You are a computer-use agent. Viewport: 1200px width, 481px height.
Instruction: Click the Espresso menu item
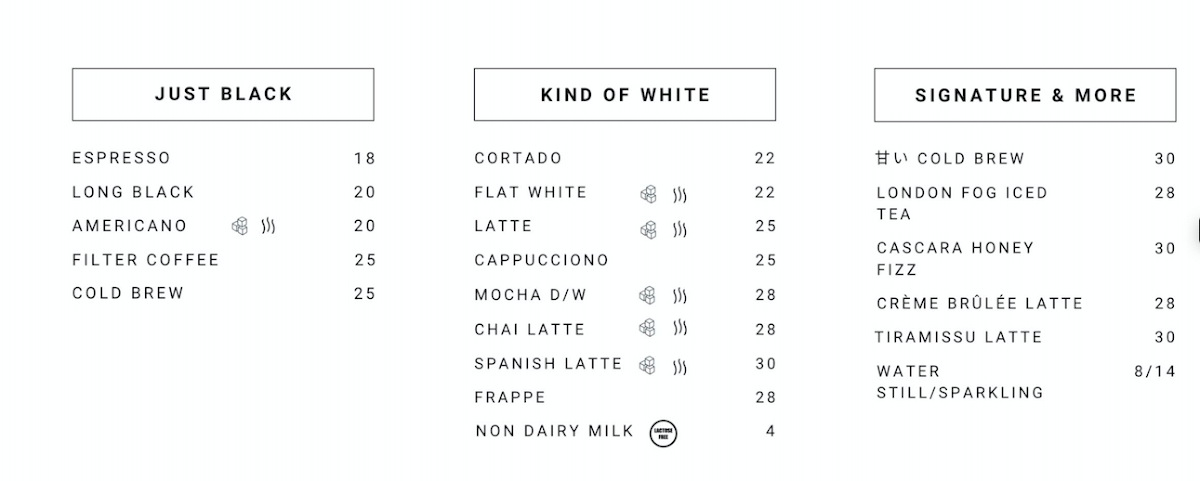click(122, 158)
